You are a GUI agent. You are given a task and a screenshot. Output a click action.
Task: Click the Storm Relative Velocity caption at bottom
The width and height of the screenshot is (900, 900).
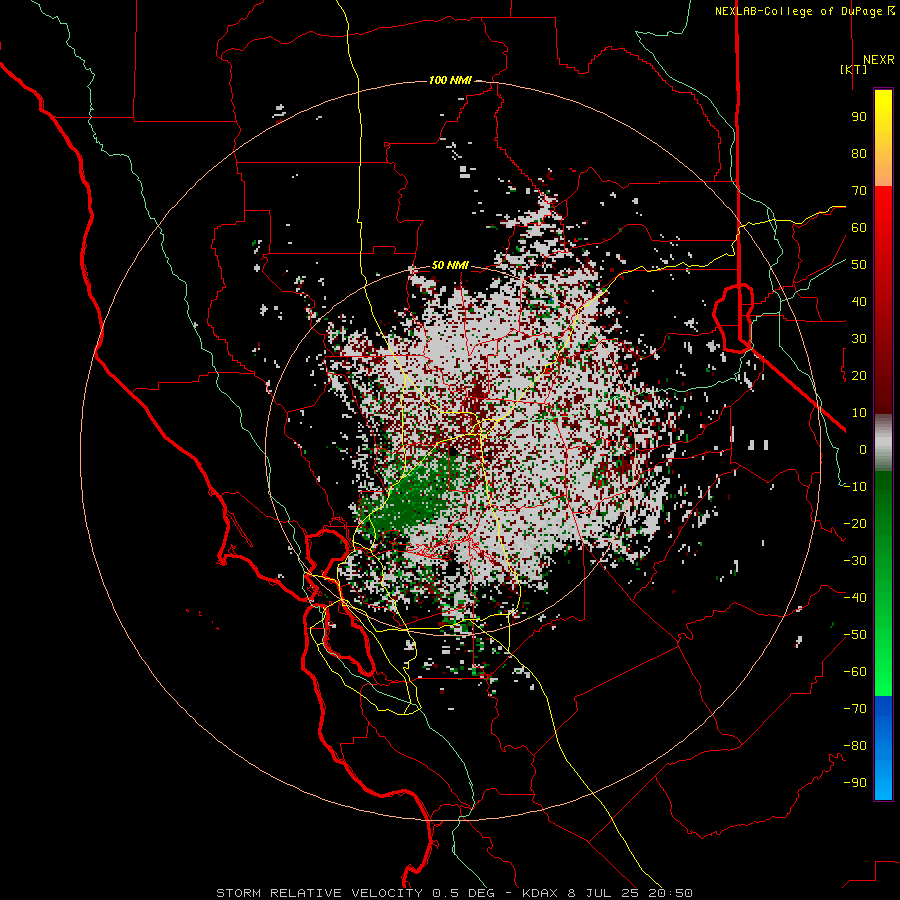454,893
